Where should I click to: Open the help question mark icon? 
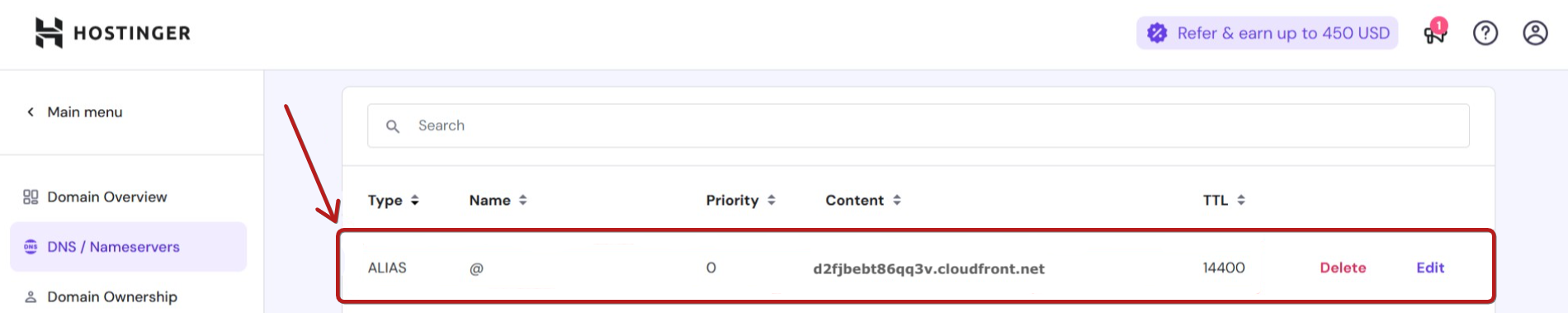point(1485,33)
